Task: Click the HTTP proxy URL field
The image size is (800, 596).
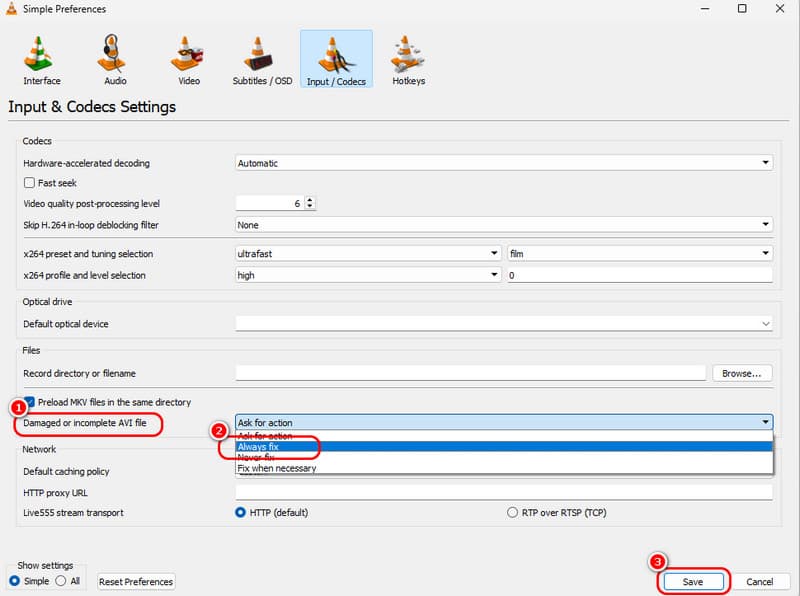Action: click(500, 492)
